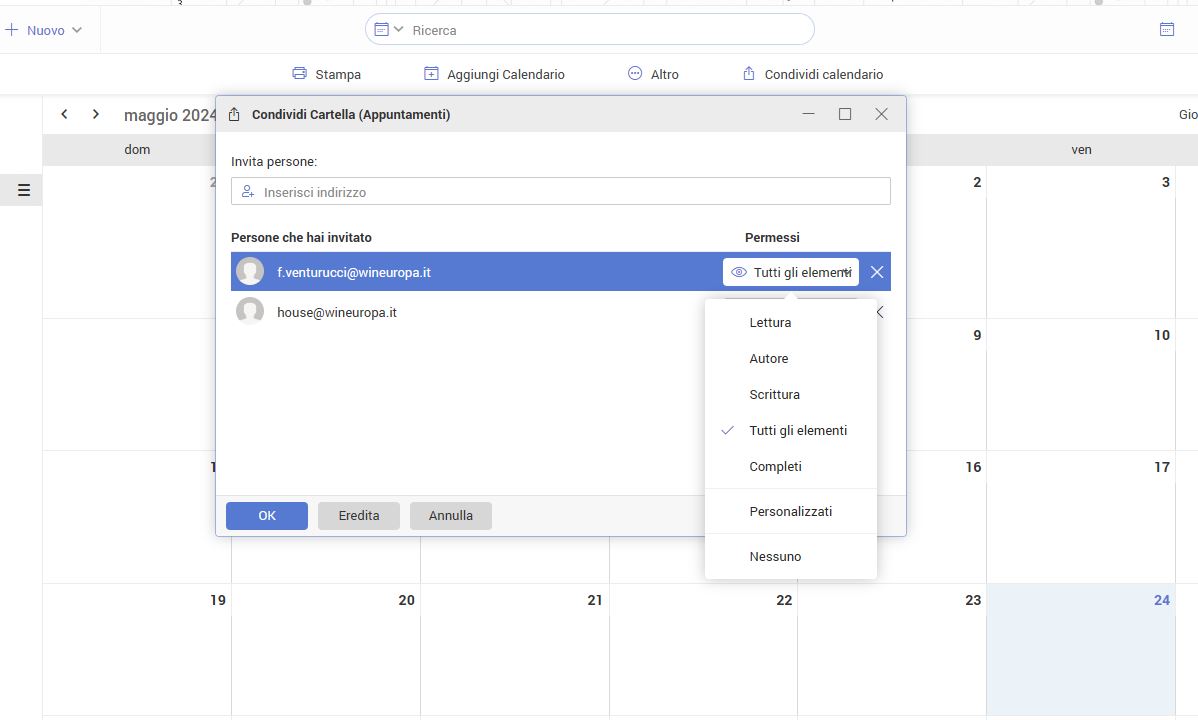Click the Eredita button
This screenshot has height=720, width=1198.
[x=358, y=516]
